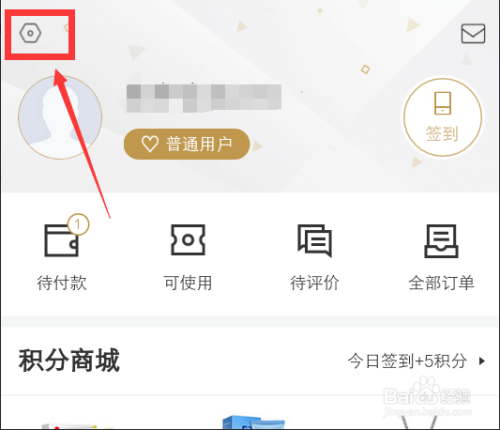
Task: Select the 待评价 label
Action: (x=315, y=283)
